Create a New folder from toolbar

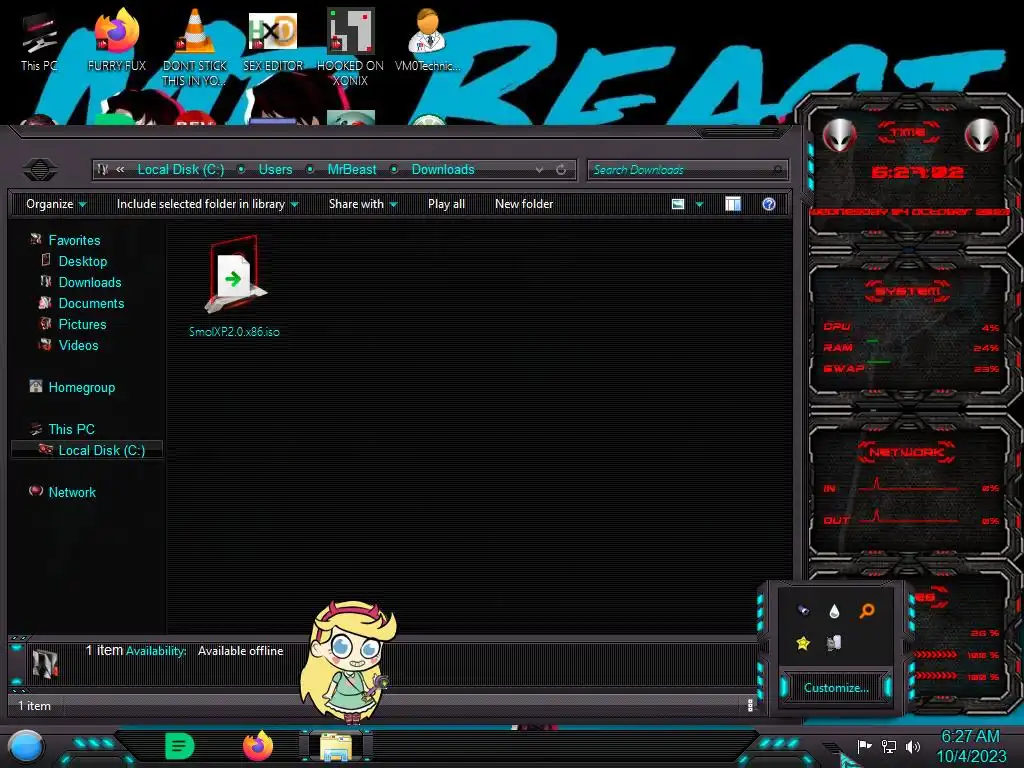(x=524, y=204)
